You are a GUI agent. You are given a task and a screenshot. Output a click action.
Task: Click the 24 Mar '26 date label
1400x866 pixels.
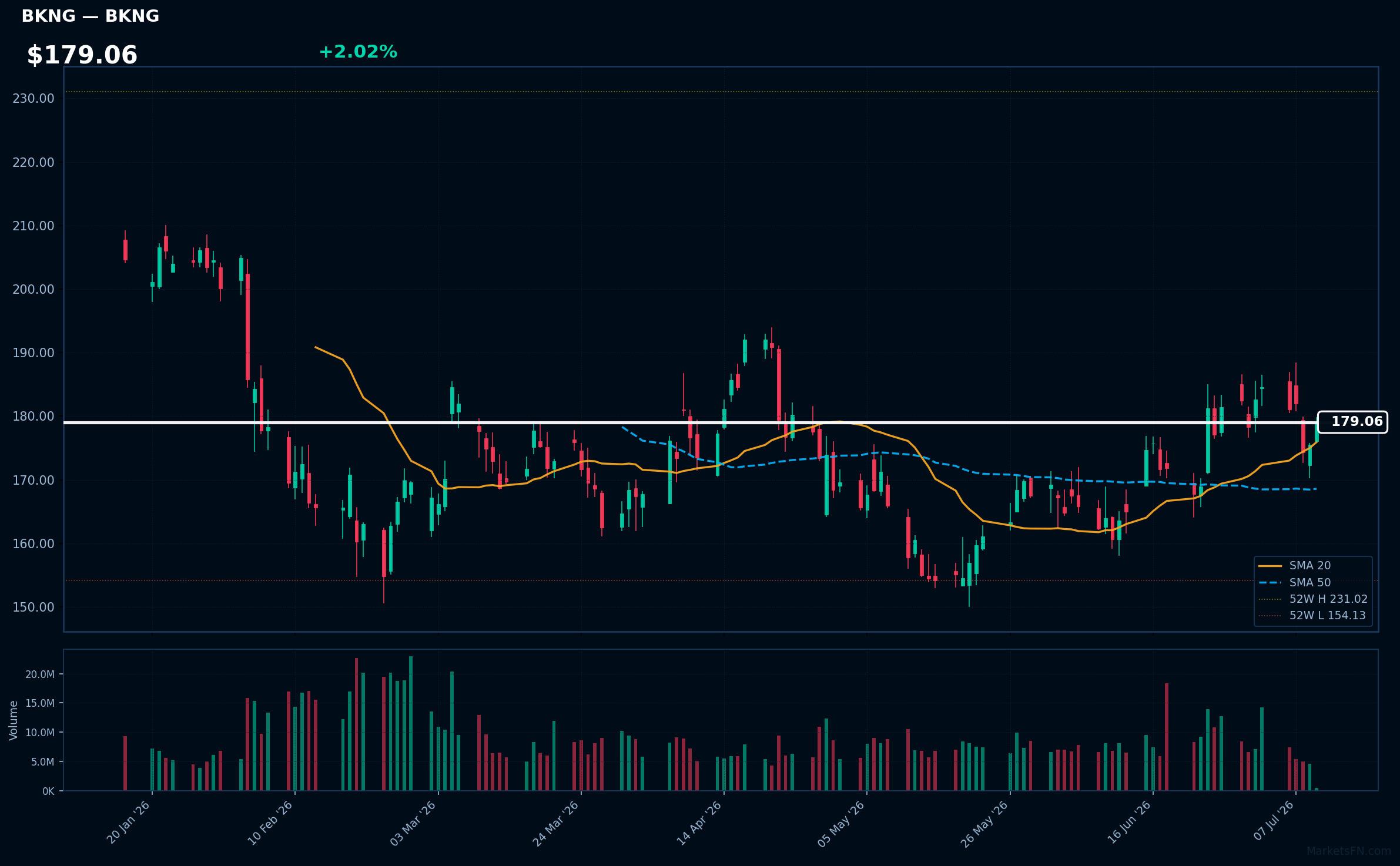point(556,823)
